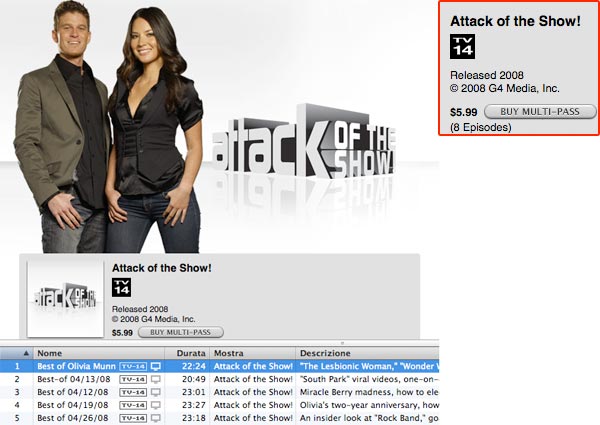Click Buy Multi-Pass button below show title
Viewport: 600px width, 425px height.
(181, 332)
